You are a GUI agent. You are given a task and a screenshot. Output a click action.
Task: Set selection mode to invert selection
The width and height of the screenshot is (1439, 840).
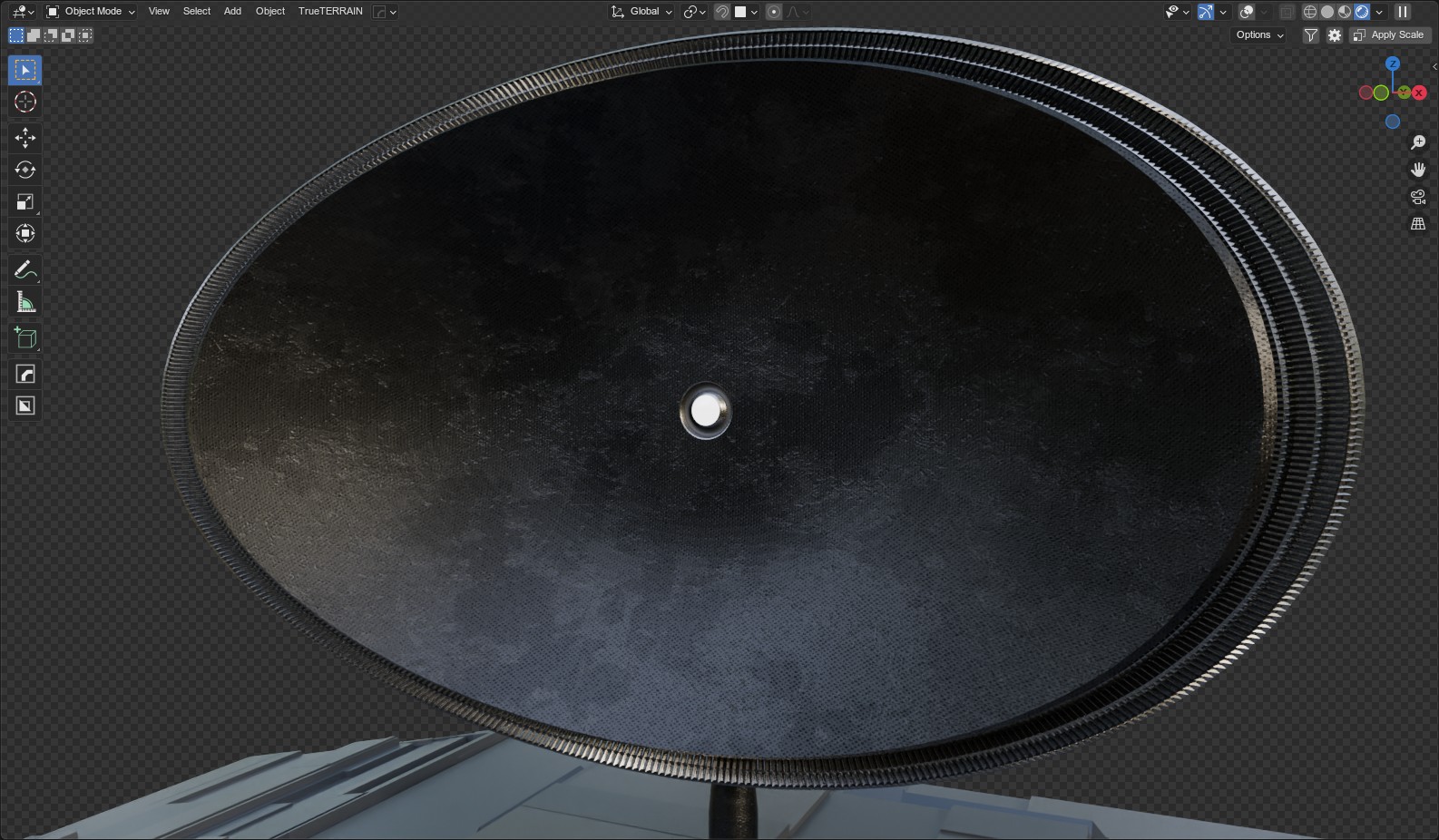click(x=68, y=35)
